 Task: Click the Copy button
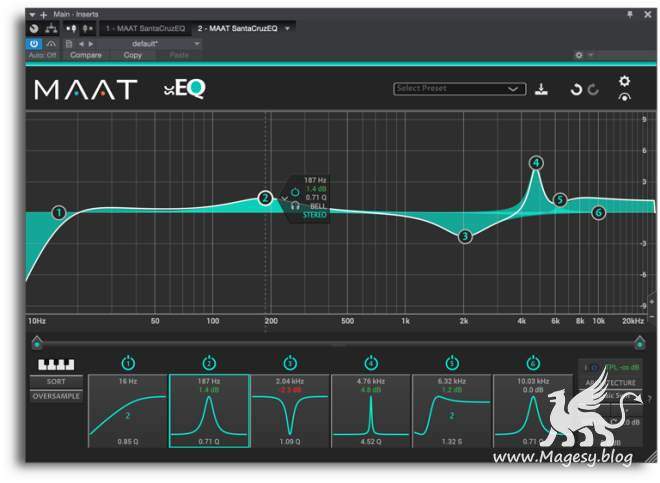click(133, 55)
